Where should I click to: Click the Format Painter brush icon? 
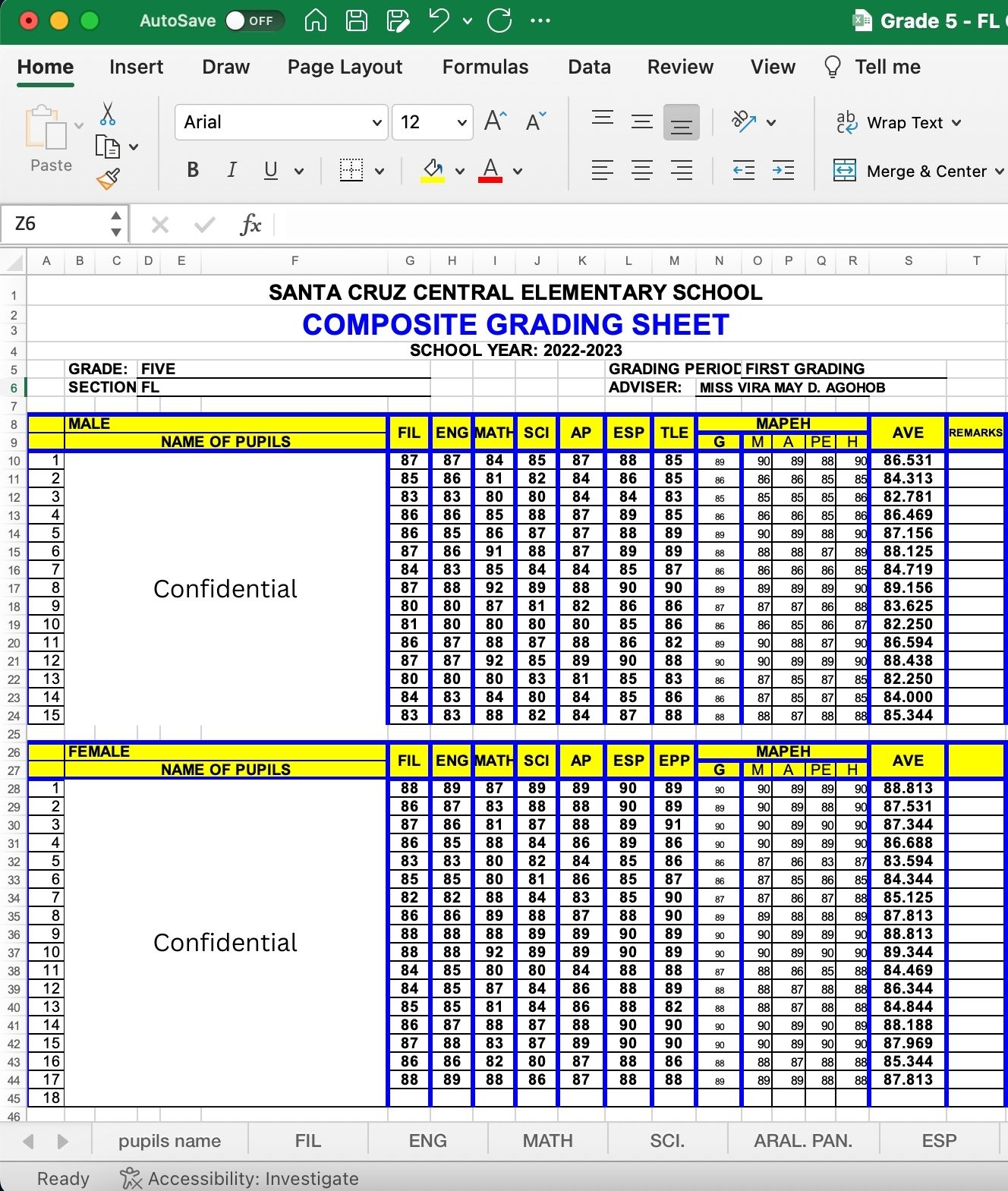[x=108, y=179]
